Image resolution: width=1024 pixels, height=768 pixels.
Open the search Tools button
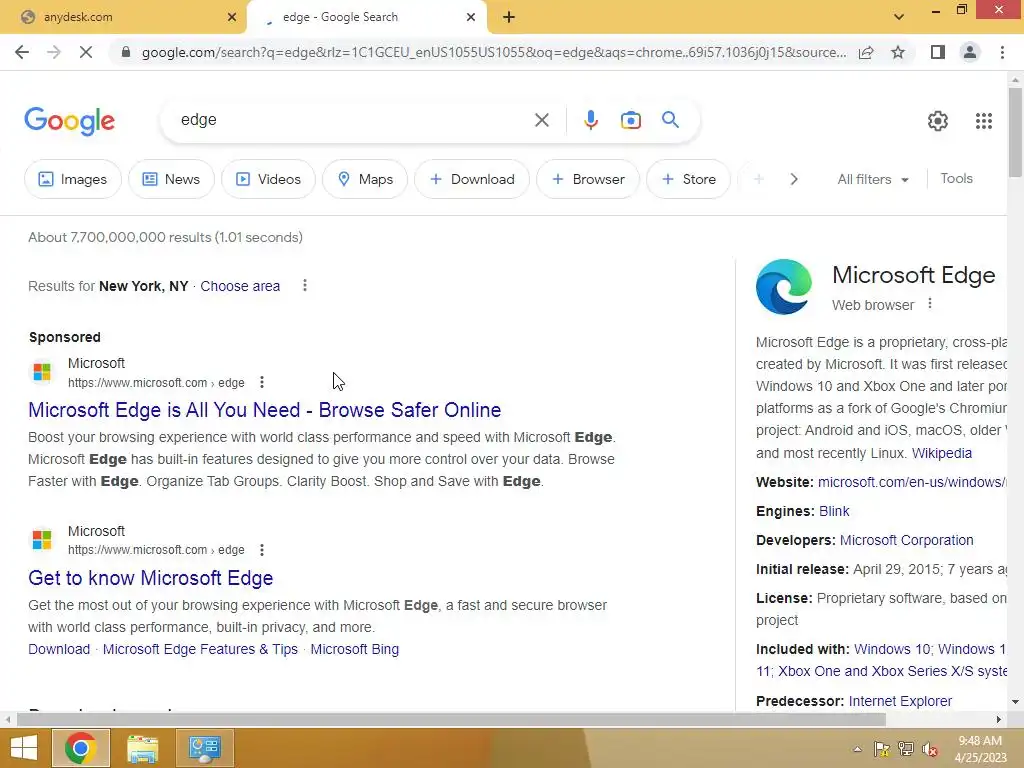pos(956,178)
